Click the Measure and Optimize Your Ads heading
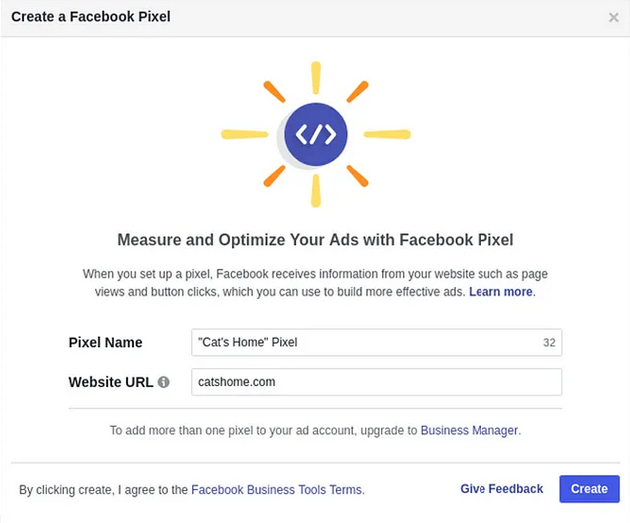 315,240
